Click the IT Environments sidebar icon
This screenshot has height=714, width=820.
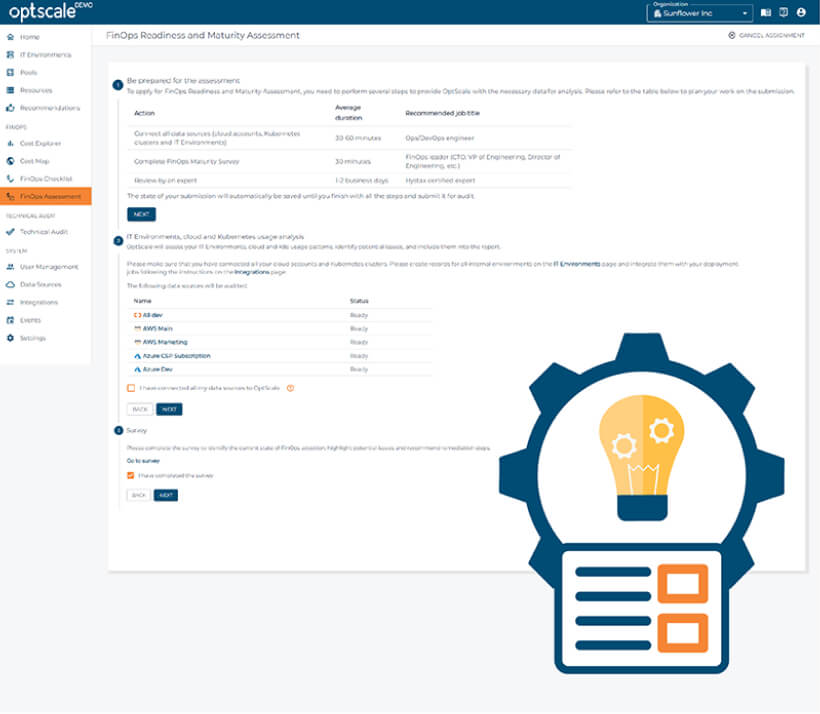[10, 54]
